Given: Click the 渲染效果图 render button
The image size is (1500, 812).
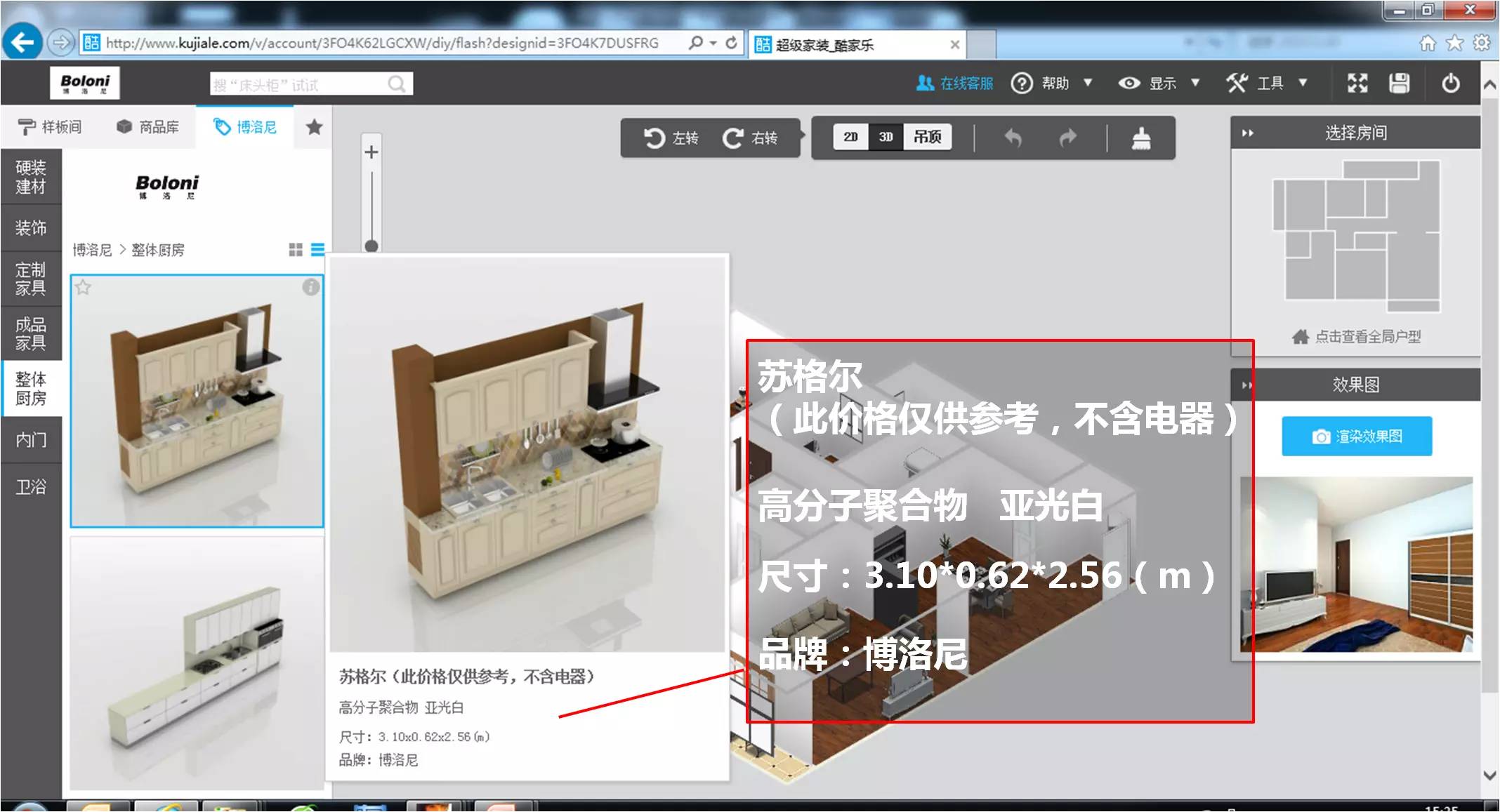Looking at the screenshot, I should (1357, 437).
